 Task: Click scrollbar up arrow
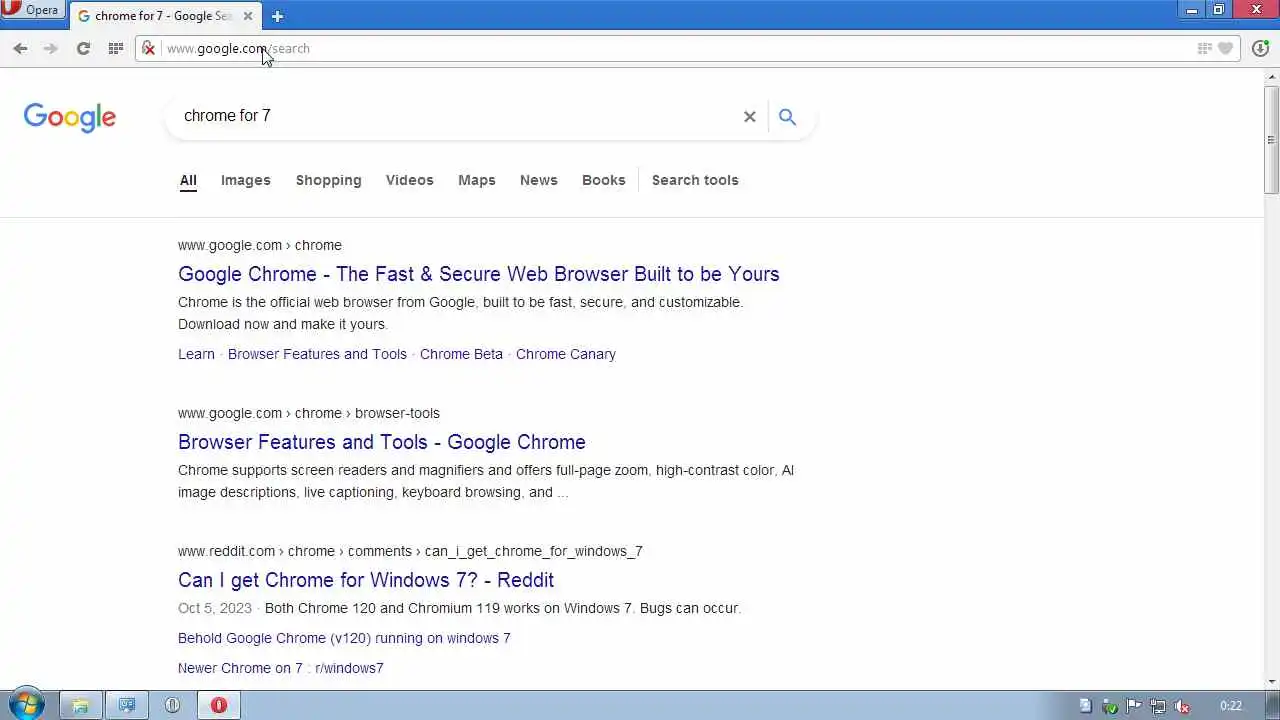(1272, 77)
